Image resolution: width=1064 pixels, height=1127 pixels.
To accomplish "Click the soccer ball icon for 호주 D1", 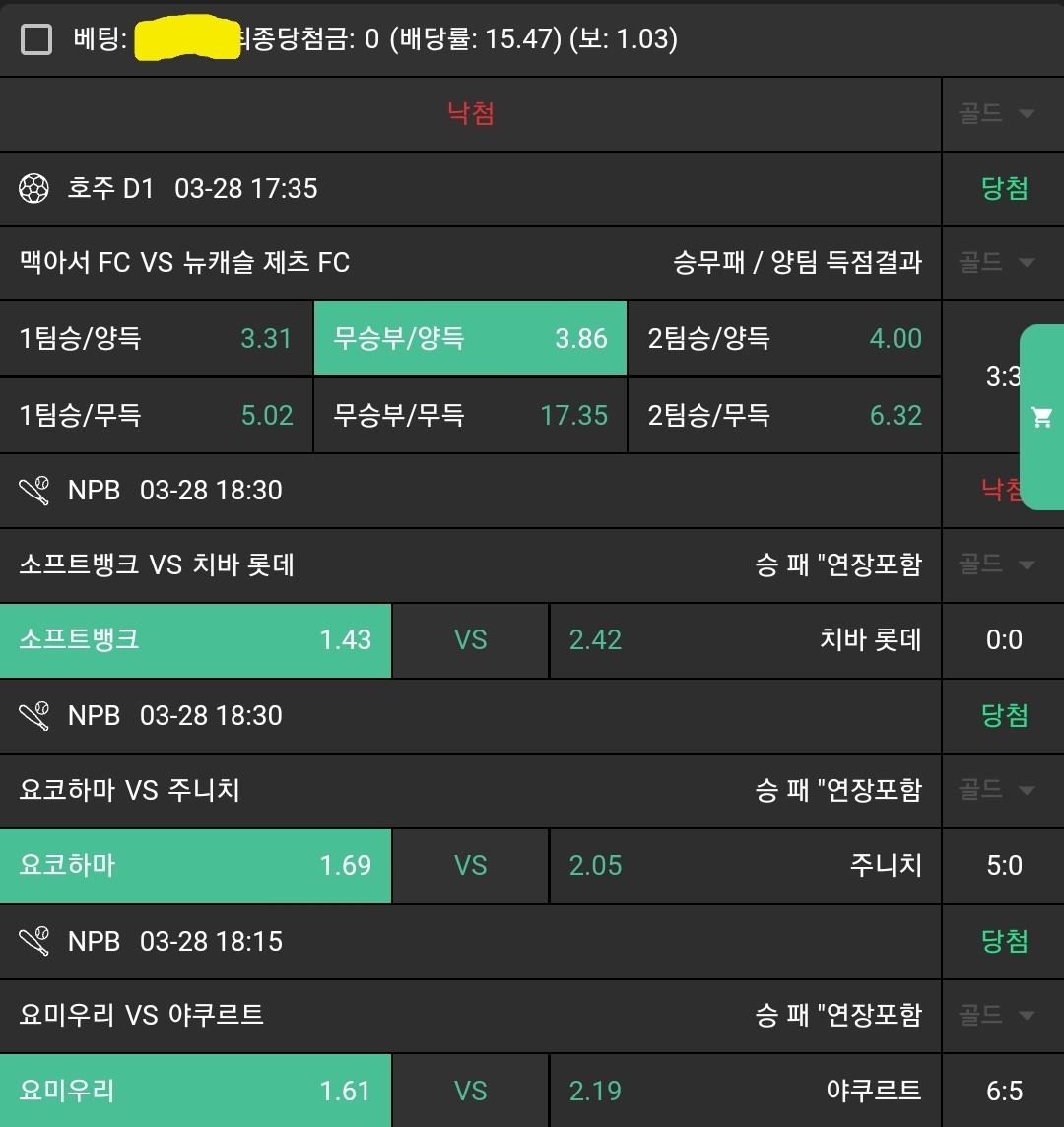I will point(34,188).
